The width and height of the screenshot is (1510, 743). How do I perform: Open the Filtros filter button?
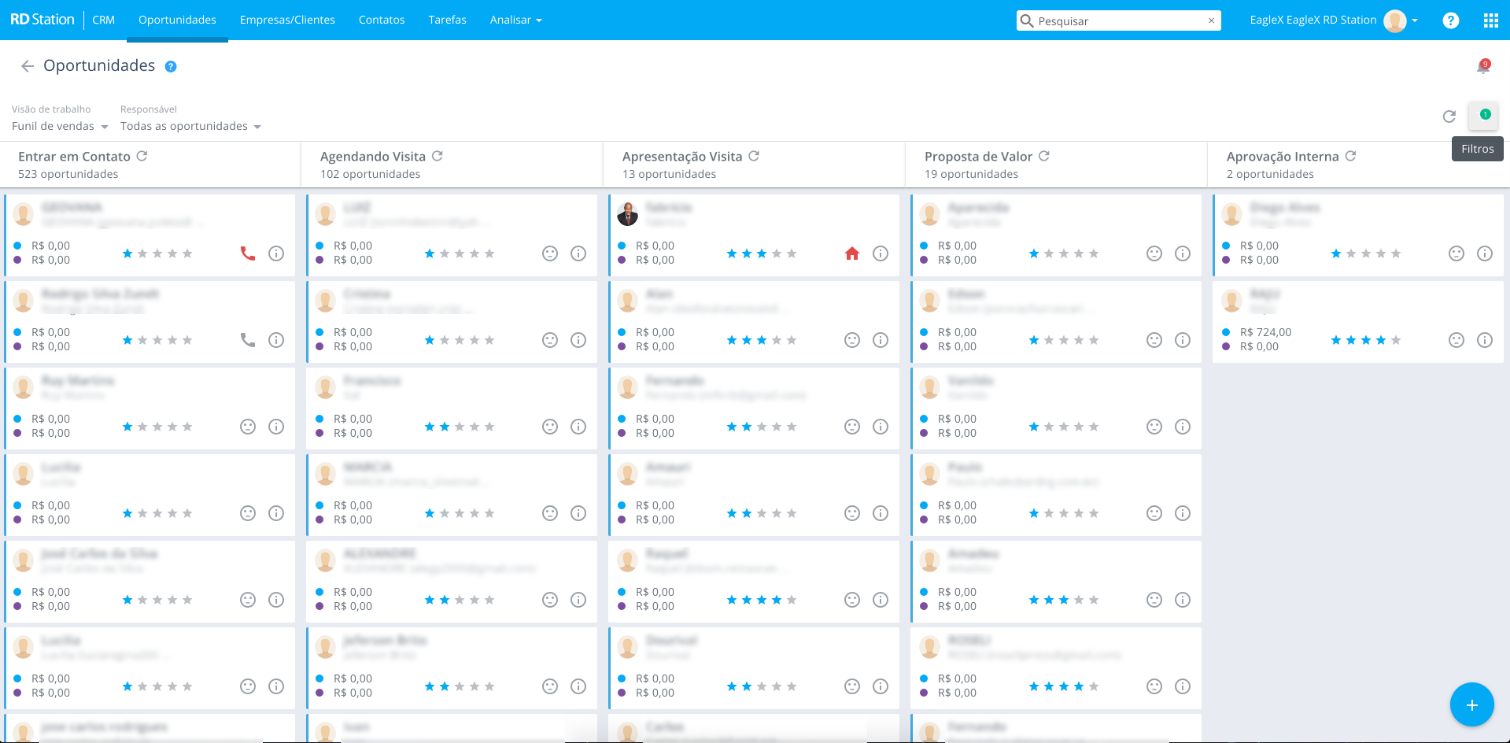pyautogui.click(x=1483, y=116)
